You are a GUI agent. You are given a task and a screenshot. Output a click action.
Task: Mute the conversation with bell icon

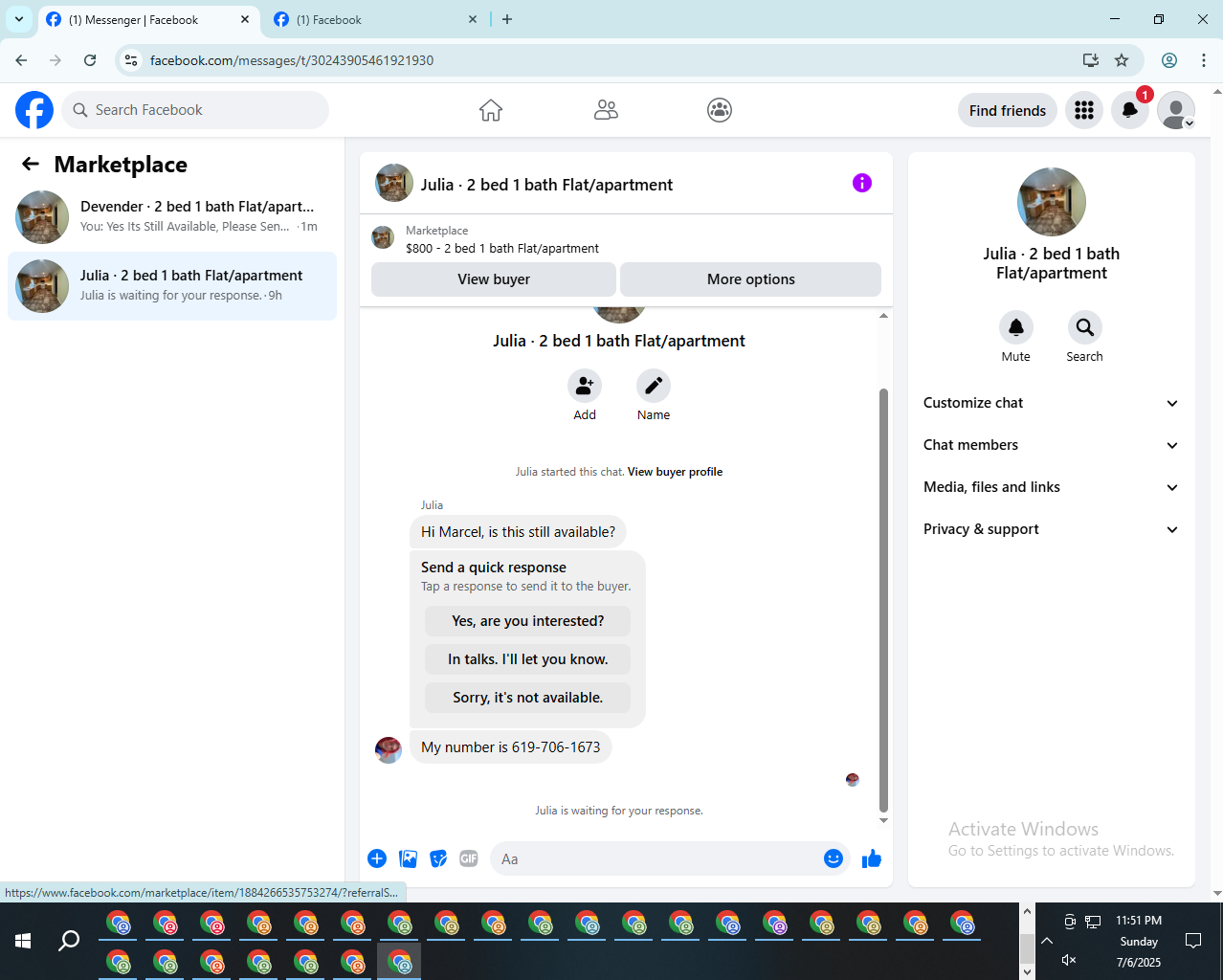(x=1016, y=327)
